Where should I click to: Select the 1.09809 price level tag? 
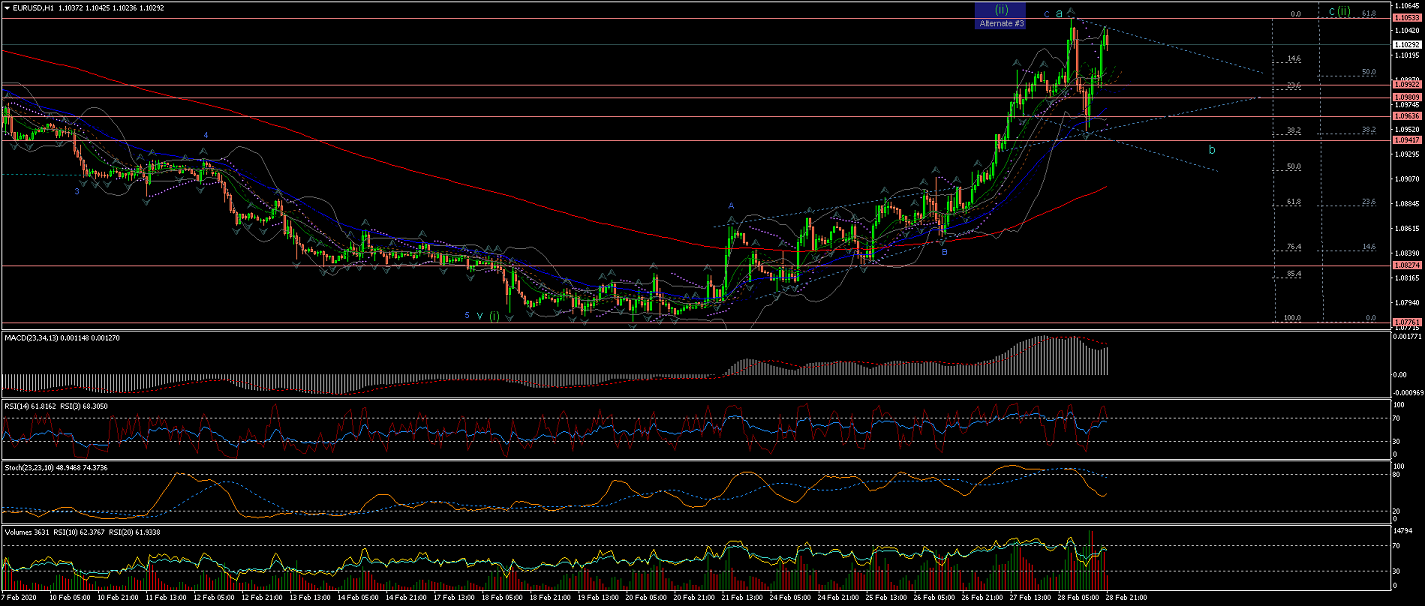click(x=1407, y=97)
